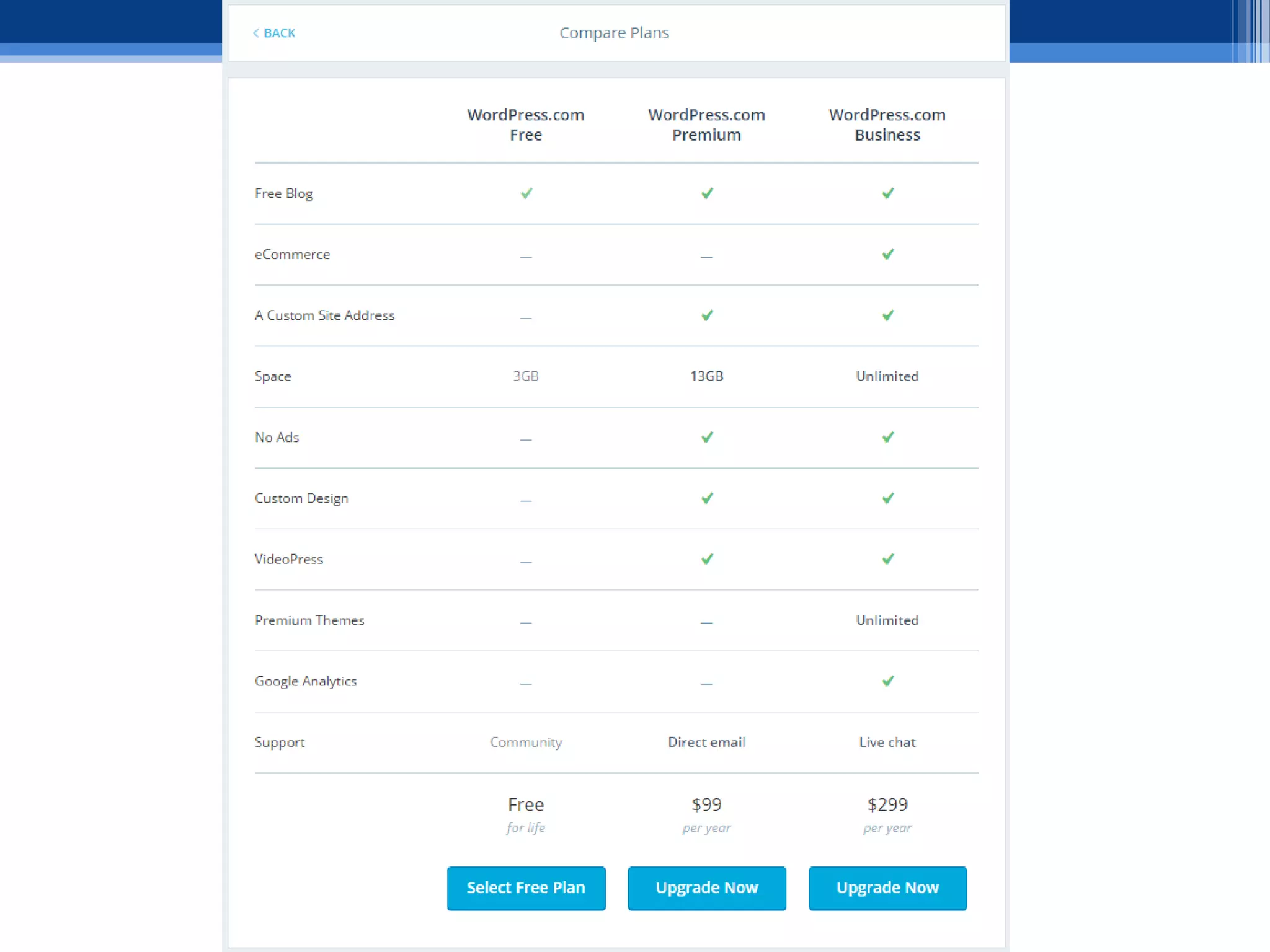Click Google Analytics checkmark for Business

tap(887, 681)
